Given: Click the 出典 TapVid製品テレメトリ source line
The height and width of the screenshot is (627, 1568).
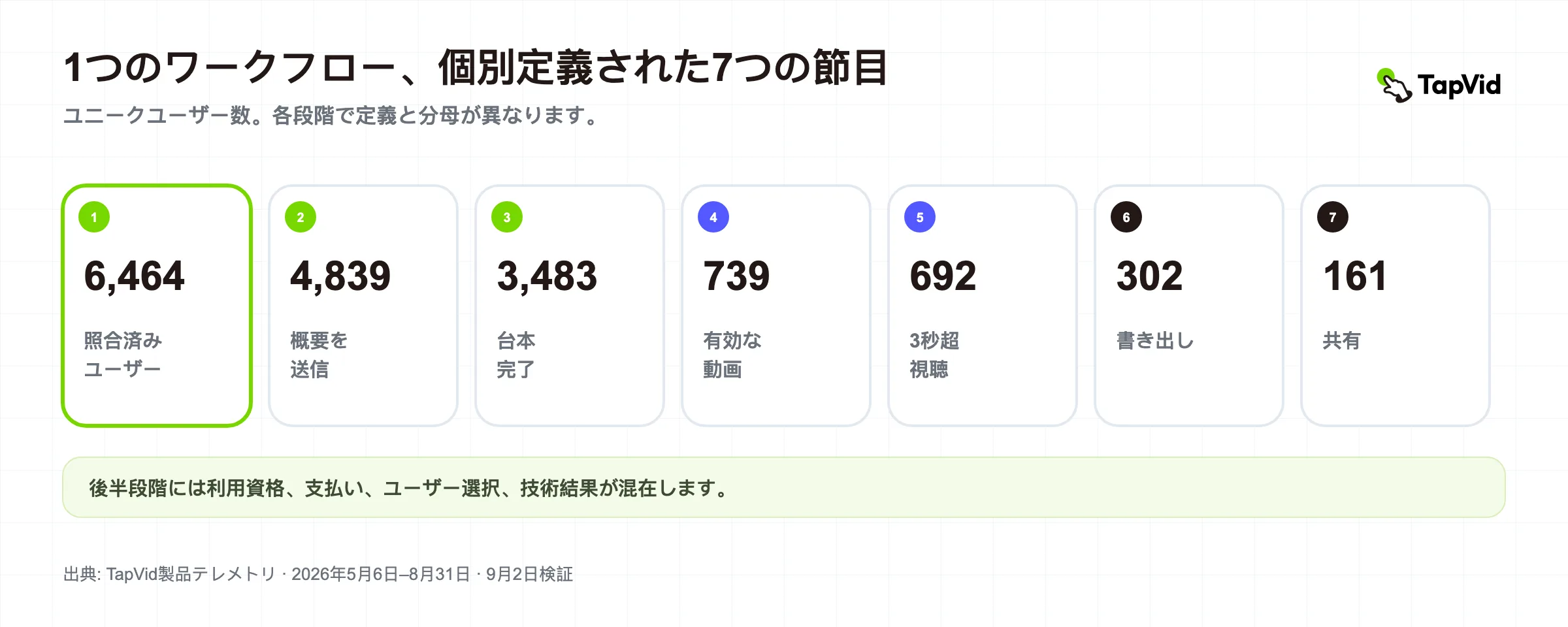Looking at the screenshot, I should (x=318, y=574).
